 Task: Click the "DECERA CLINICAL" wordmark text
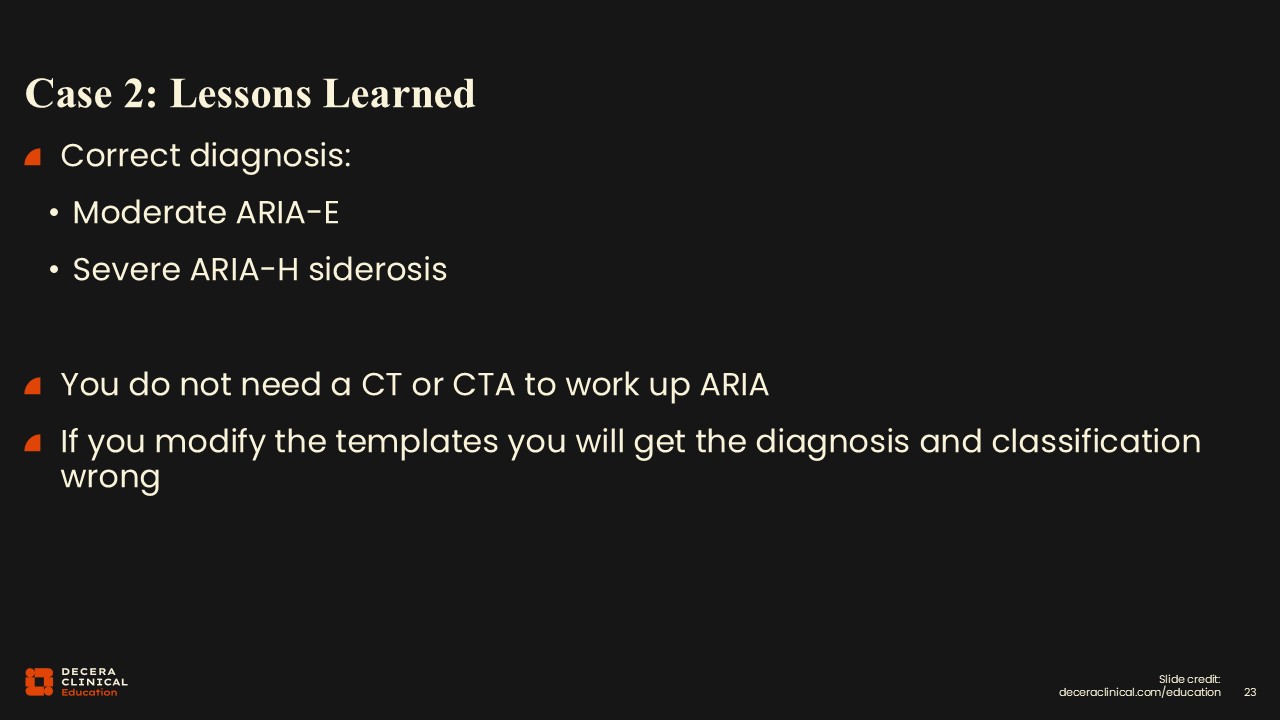[94, 677]
